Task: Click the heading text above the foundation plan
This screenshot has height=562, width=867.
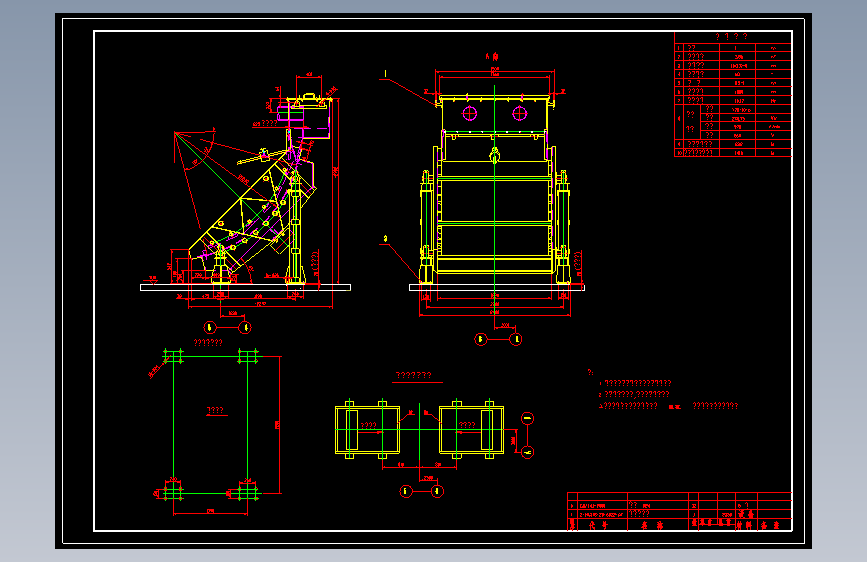Action: coord(208,342)
